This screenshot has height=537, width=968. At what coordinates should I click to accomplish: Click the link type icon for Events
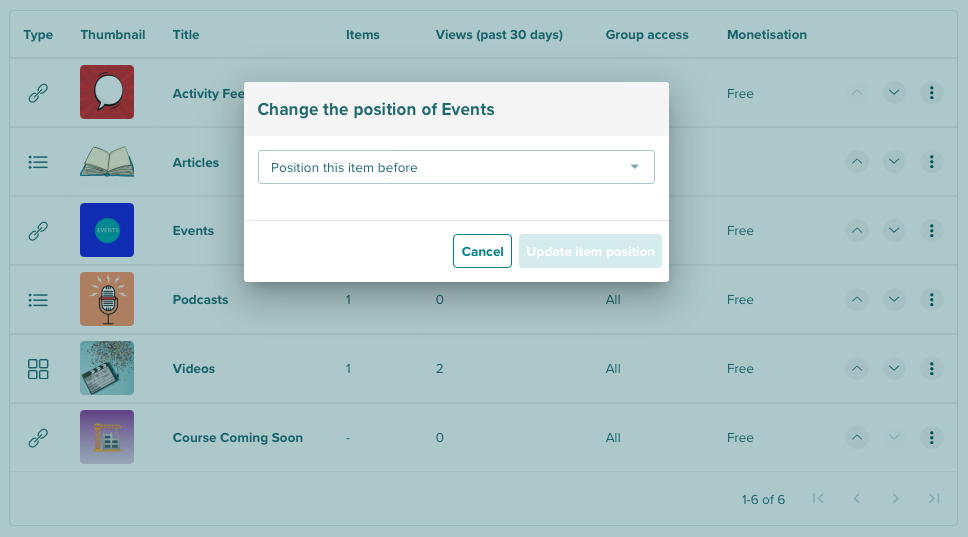(x=38, y=231)
